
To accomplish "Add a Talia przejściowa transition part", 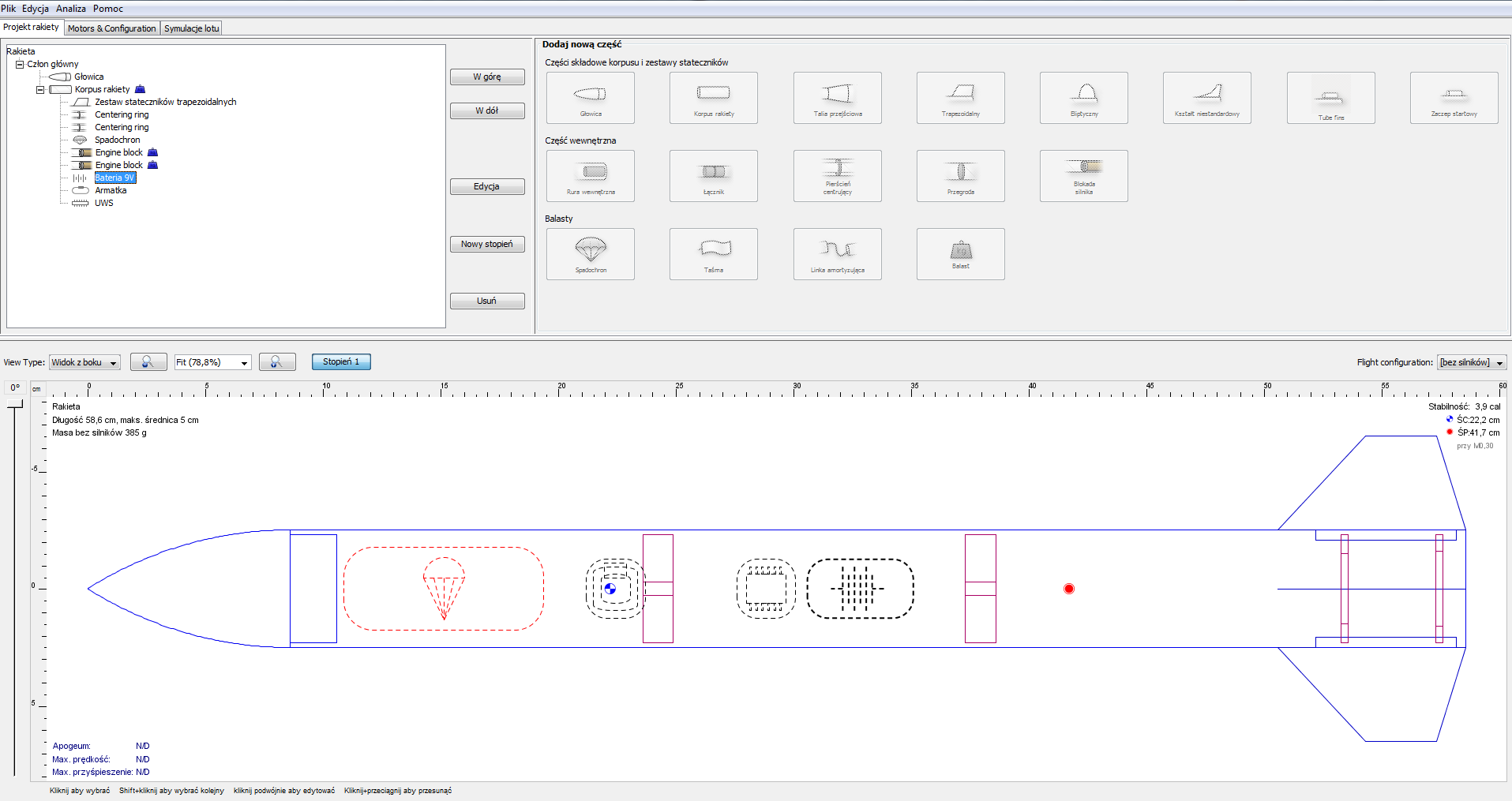I will coord(837,98).
